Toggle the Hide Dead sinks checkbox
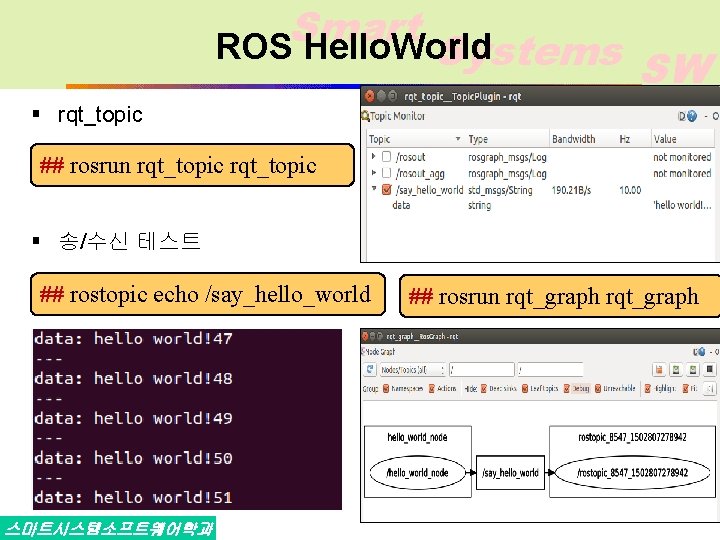This screenshot has width=720, height=540. coord(484,388)
